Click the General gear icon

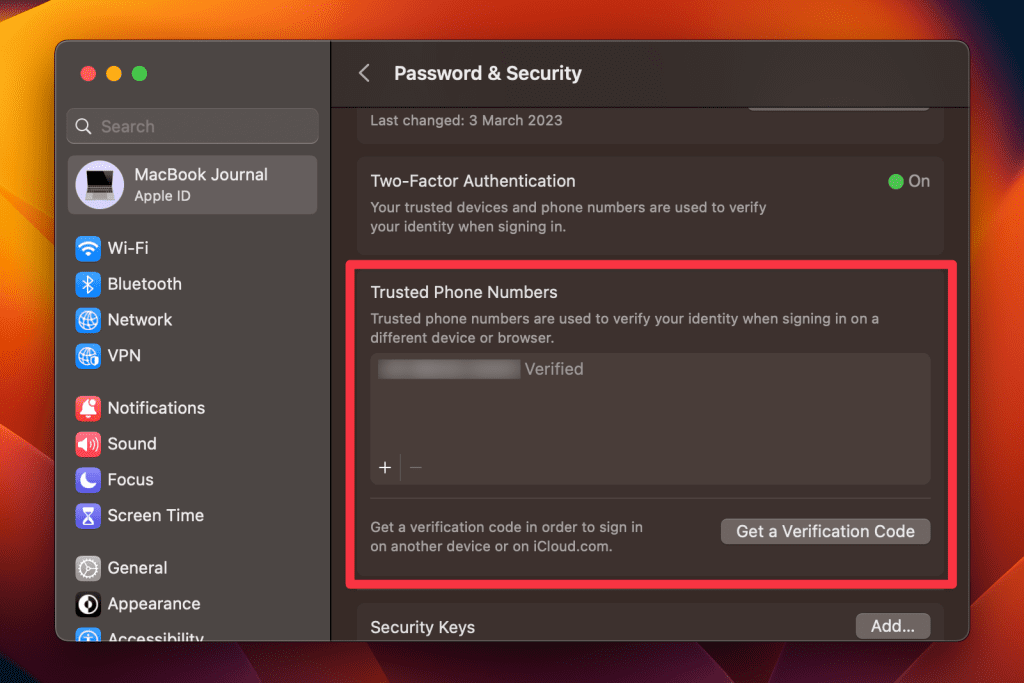click(x=88, y=568)
